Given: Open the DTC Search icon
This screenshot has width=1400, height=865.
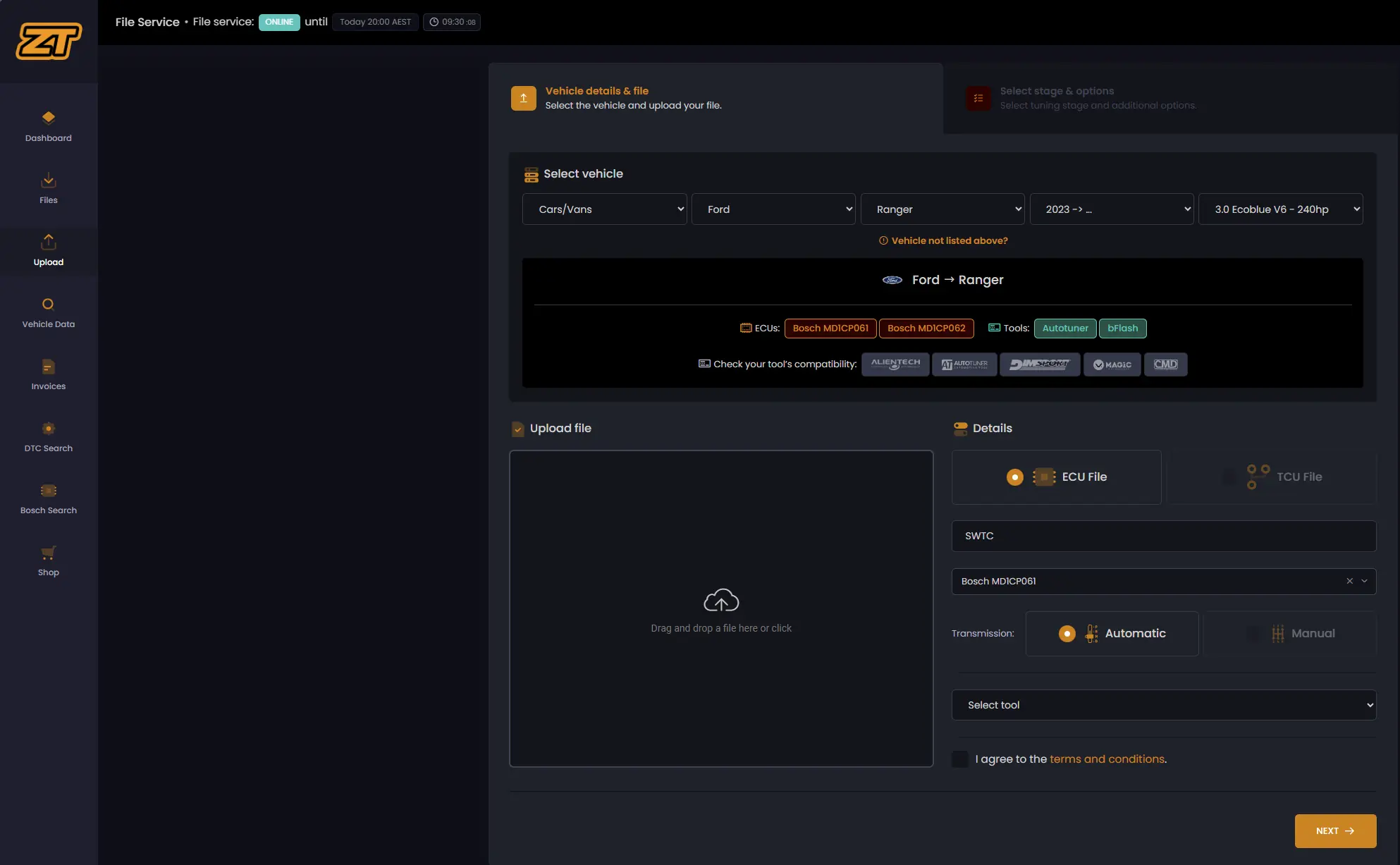Looking at the screenshot, I should pos(49,428).
